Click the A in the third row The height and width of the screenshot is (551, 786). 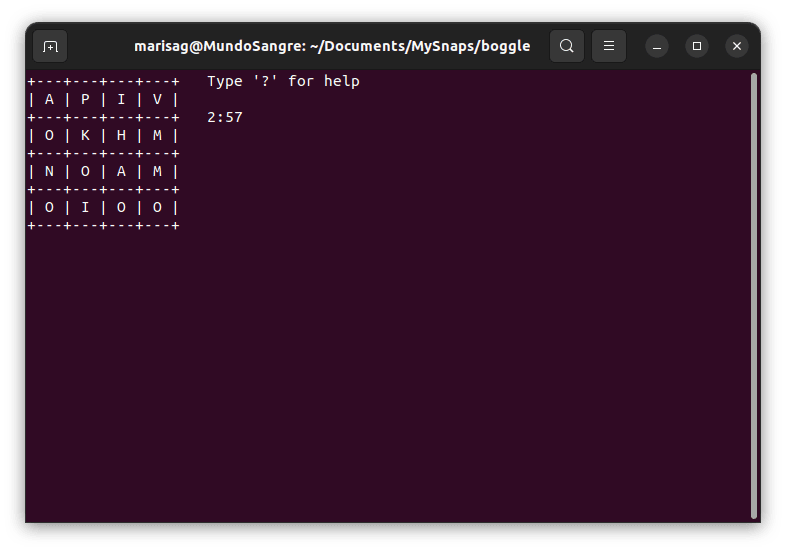[121, 171]
